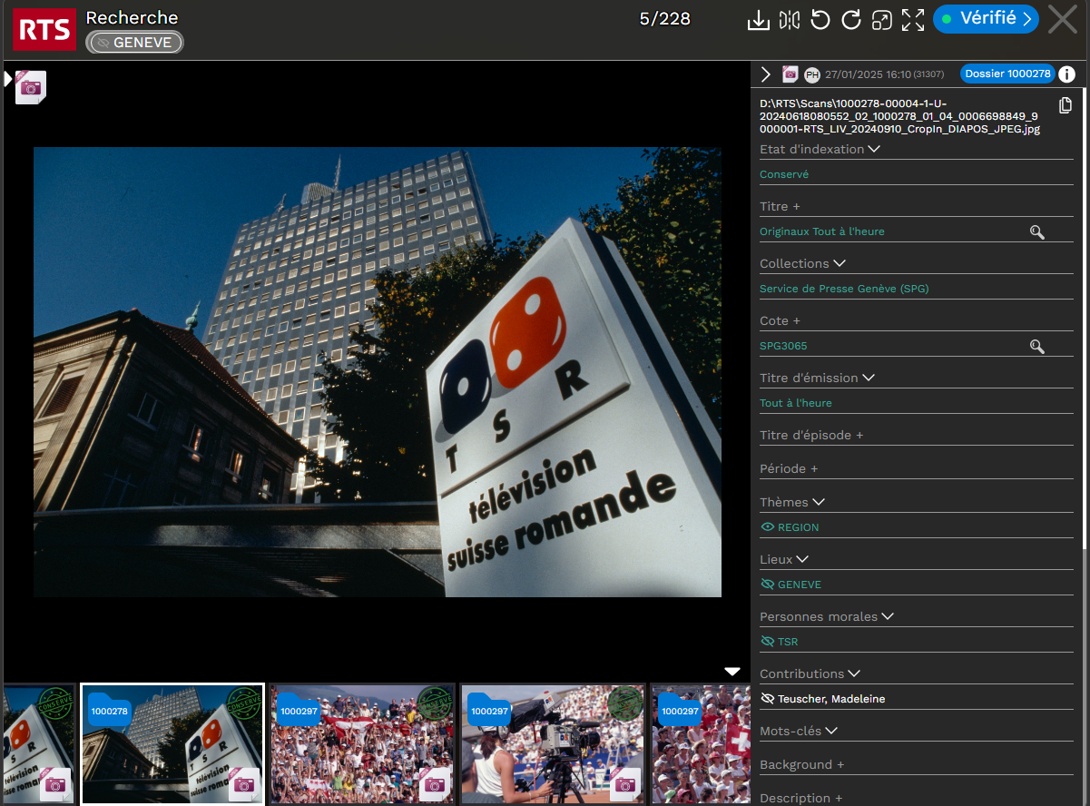Toggle visibility eye of GENEVE place
Image resolution: width=1090 pixels, height=806 pixels.
pos(767,584)
